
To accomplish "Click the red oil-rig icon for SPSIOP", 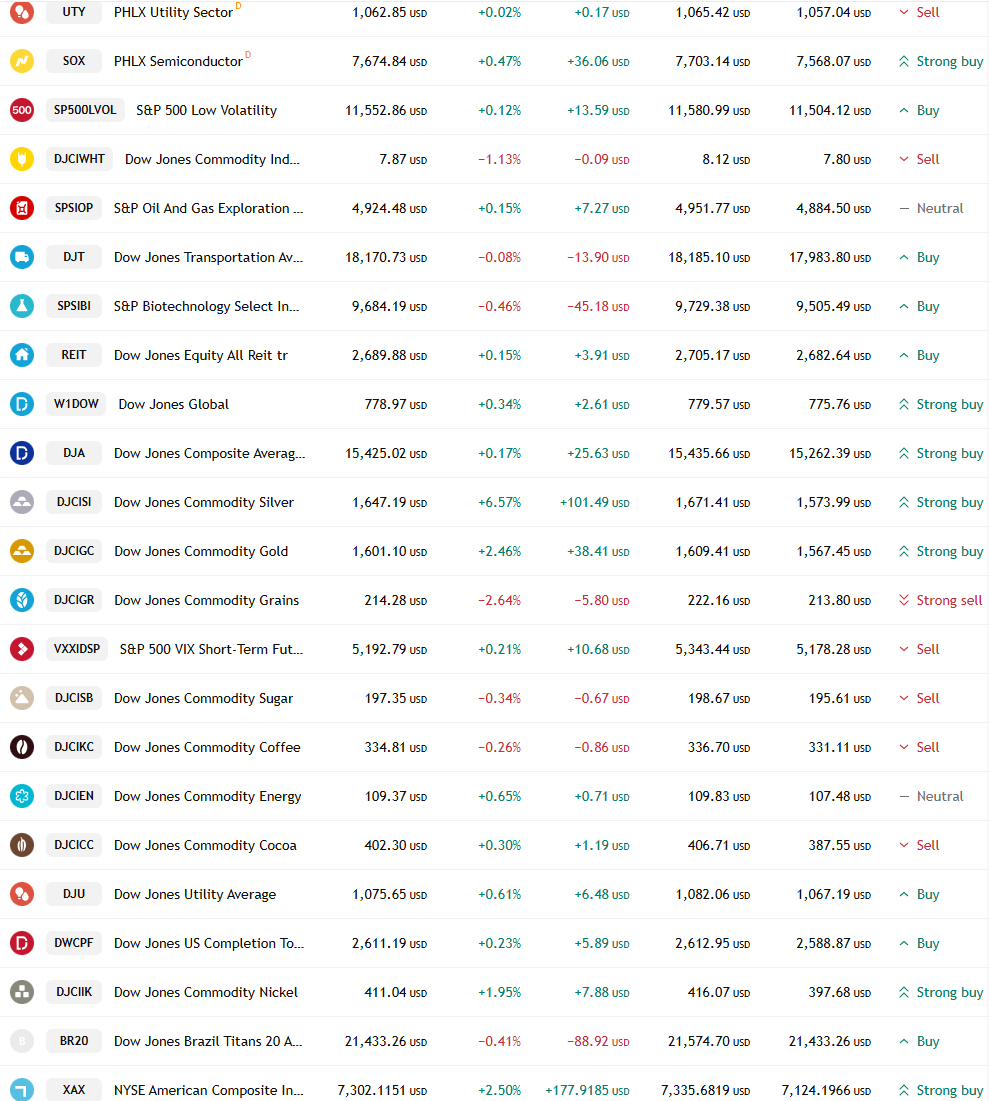I will click(x=22, y=208).
